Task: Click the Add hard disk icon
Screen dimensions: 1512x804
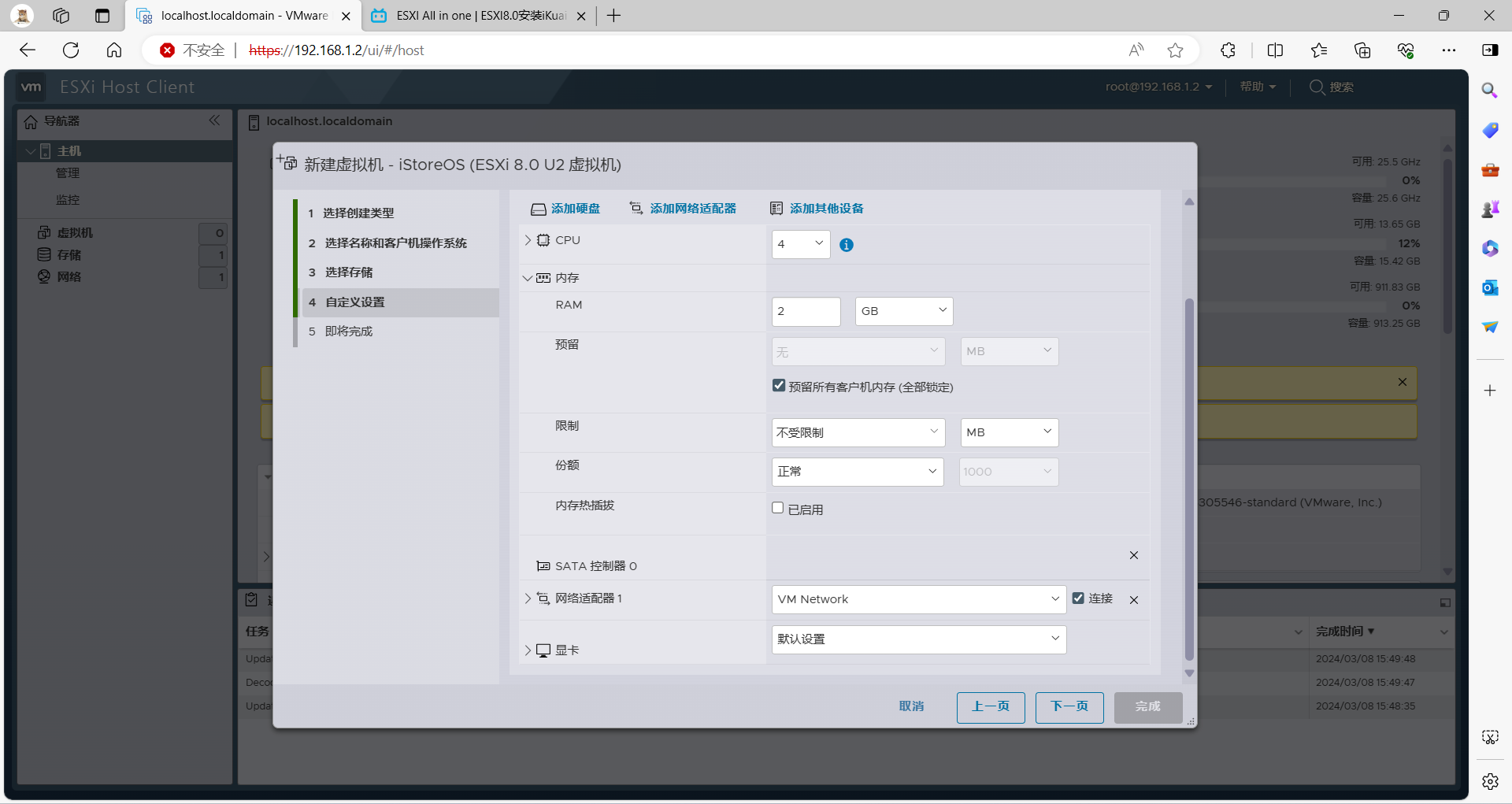Action: pyautogui.click(x=539, y=209)
